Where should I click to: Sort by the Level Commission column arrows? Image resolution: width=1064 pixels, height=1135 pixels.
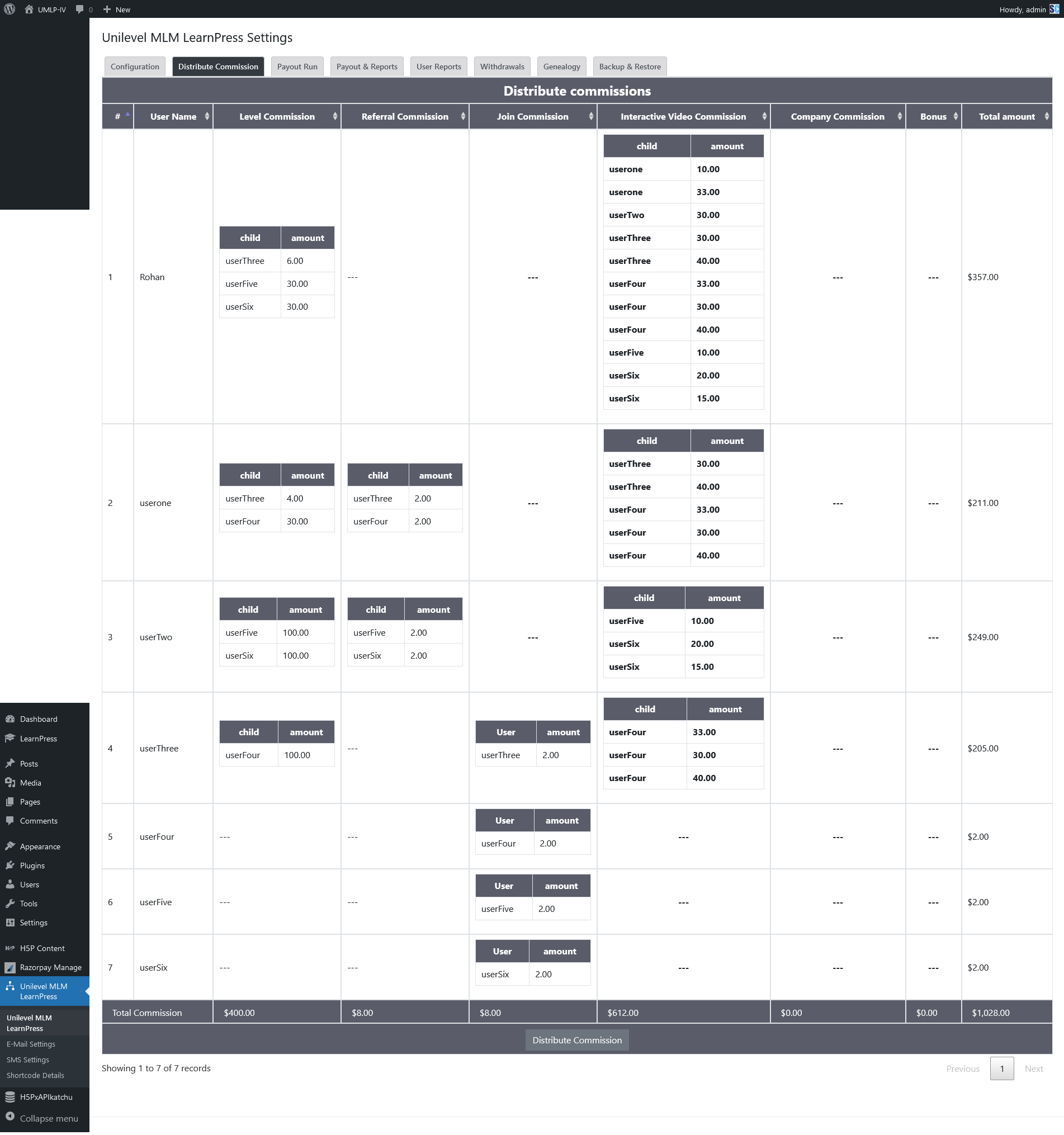coord(335,116)
